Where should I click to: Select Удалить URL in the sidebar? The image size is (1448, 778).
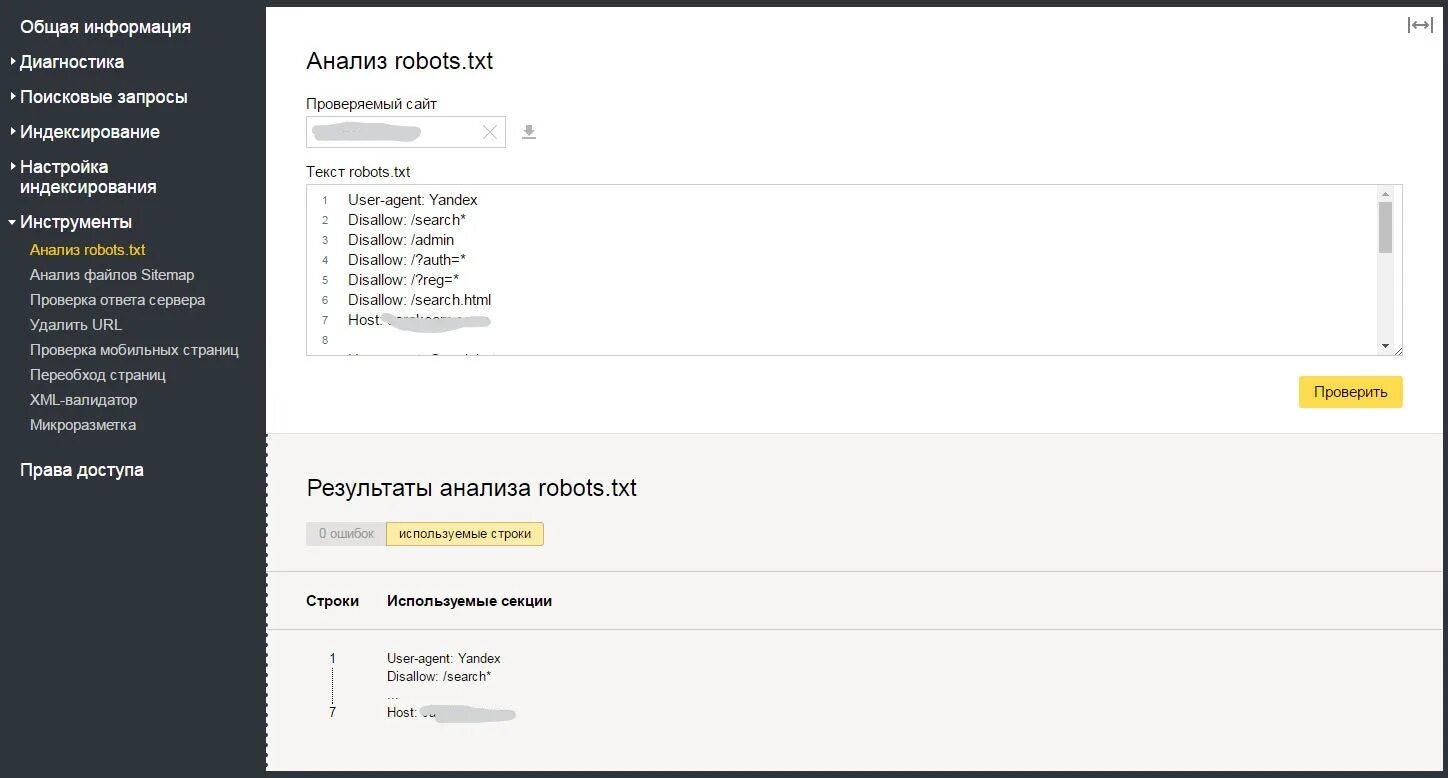coord(76,325)
